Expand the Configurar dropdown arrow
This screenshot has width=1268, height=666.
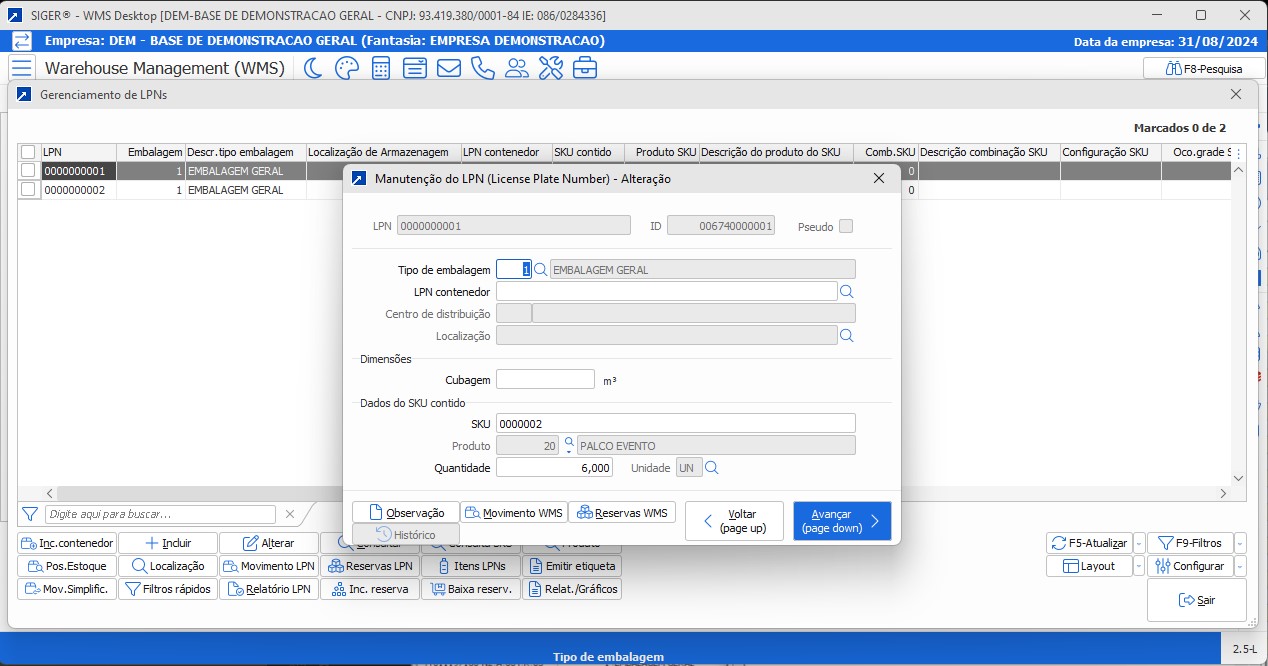point(1240,566)
